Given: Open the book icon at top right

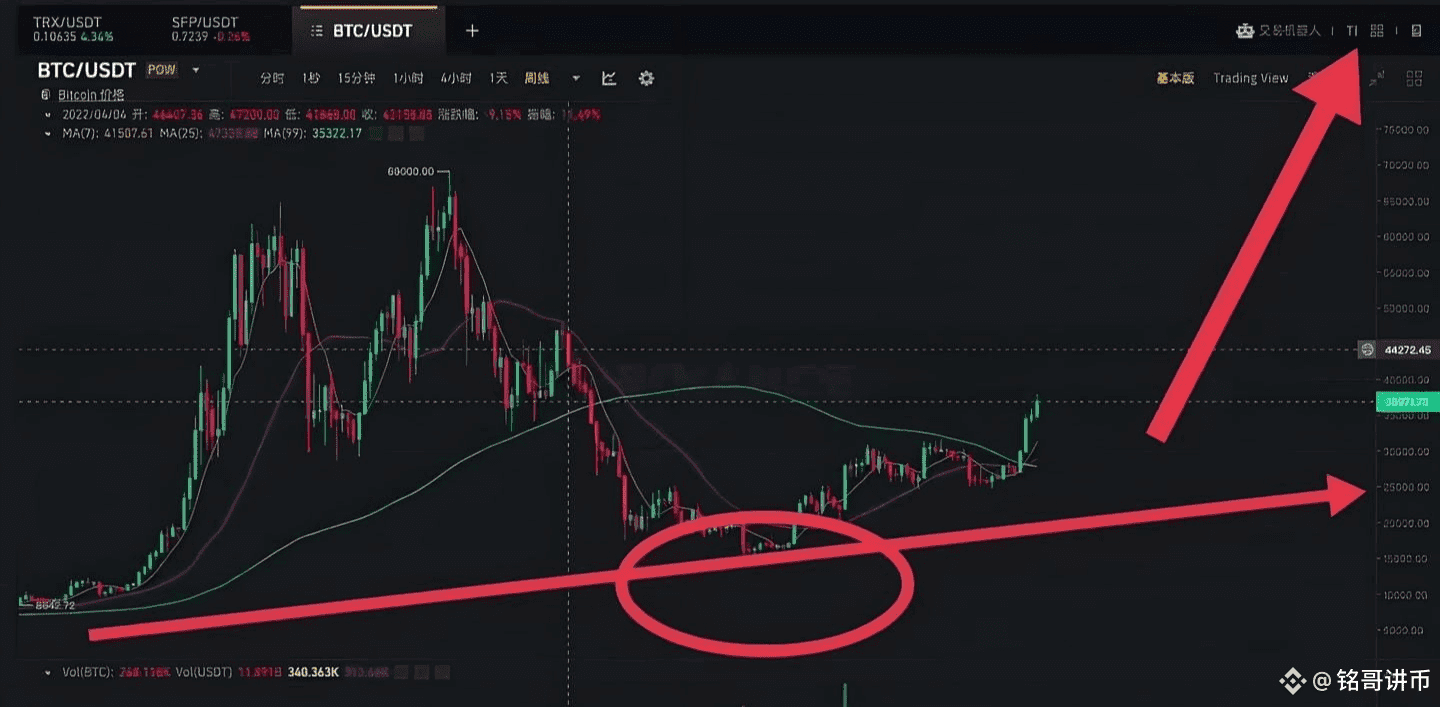Looking at the screenshot, I should click(1416, 31).
